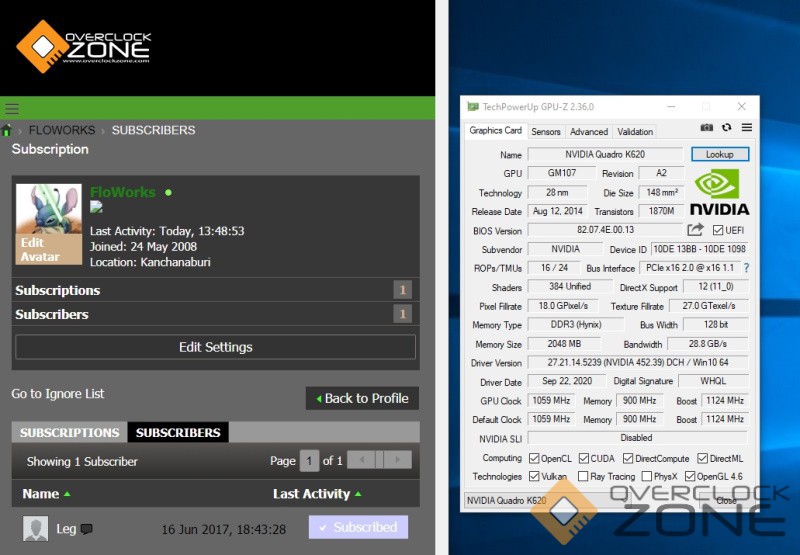Go to next page arrow
Viewport: 800px width, 555px height.
tap(397, 460)
